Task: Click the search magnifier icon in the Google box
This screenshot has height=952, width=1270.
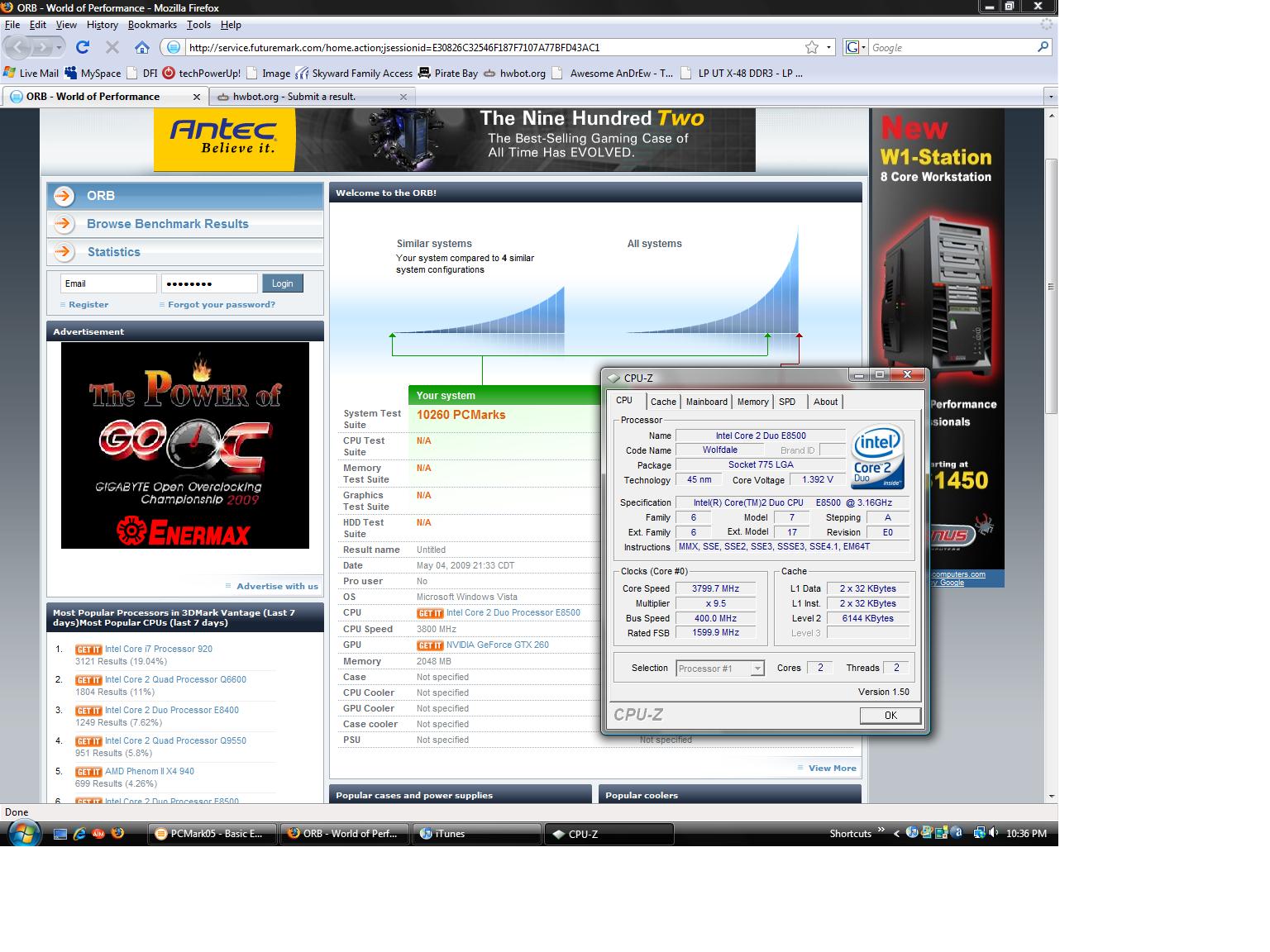Action: point(1043,47)
